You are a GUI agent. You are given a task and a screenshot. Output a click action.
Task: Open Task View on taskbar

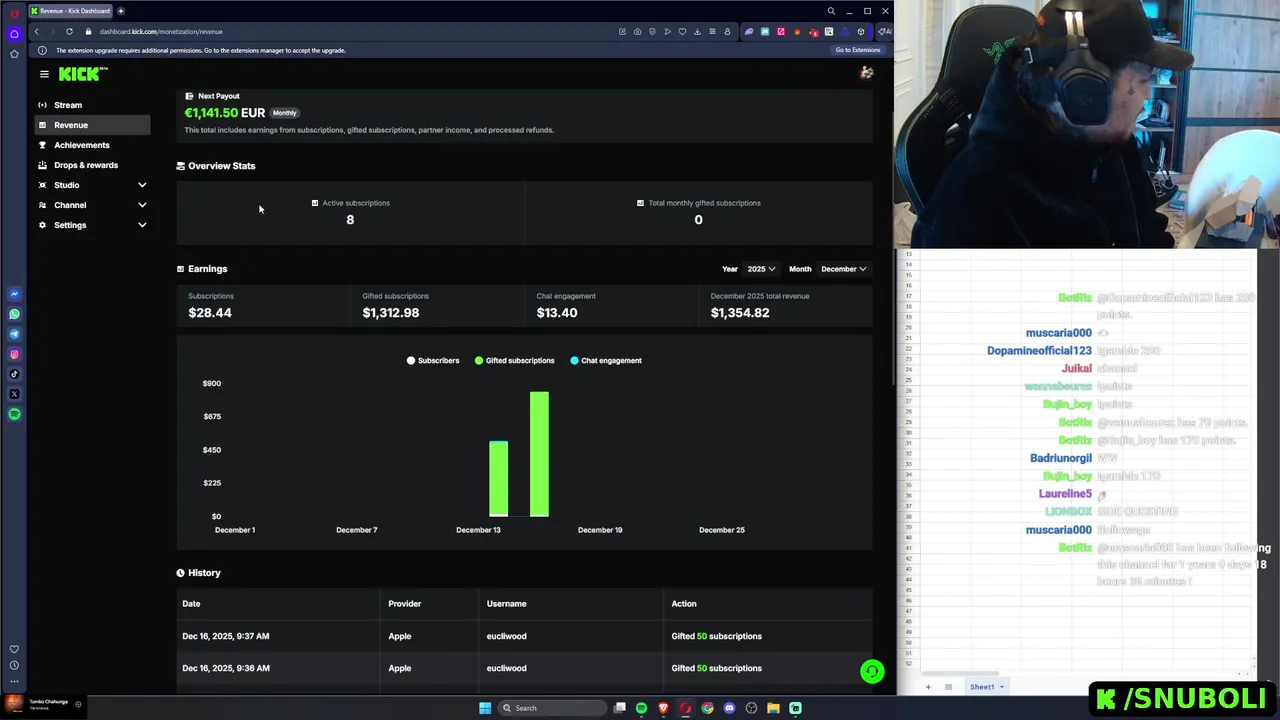point(620,708)
